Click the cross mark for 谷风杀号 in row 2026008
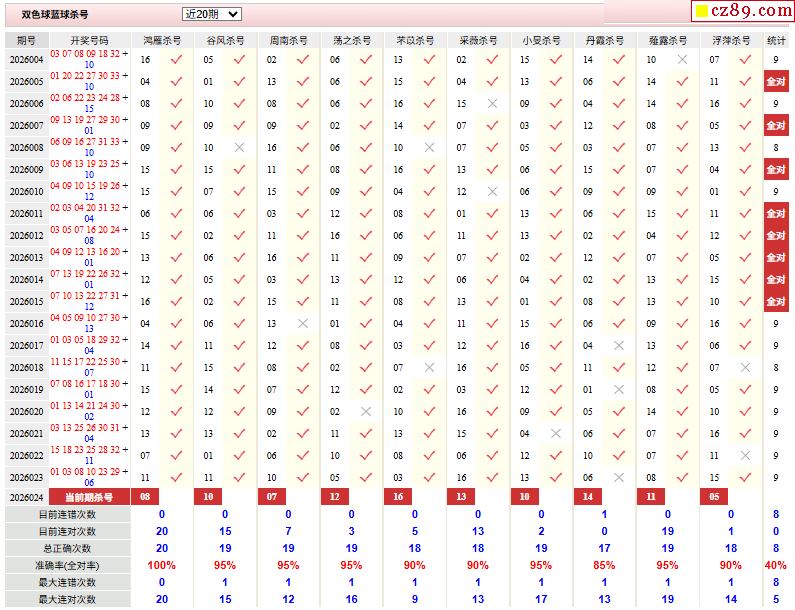The width and height of the screenshot is (795, 610). click(x=239, y=148)
